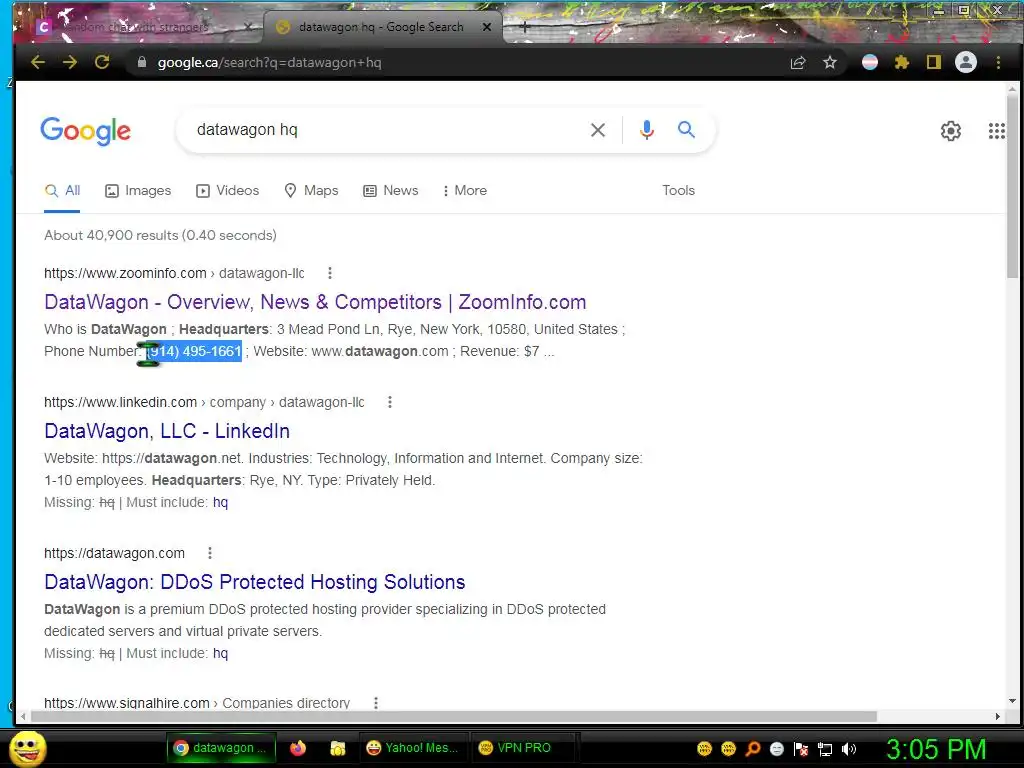Submit search with magnifier icon
Image resolution: width=1024 pixels, height=768 pixels.
[686, 129]
